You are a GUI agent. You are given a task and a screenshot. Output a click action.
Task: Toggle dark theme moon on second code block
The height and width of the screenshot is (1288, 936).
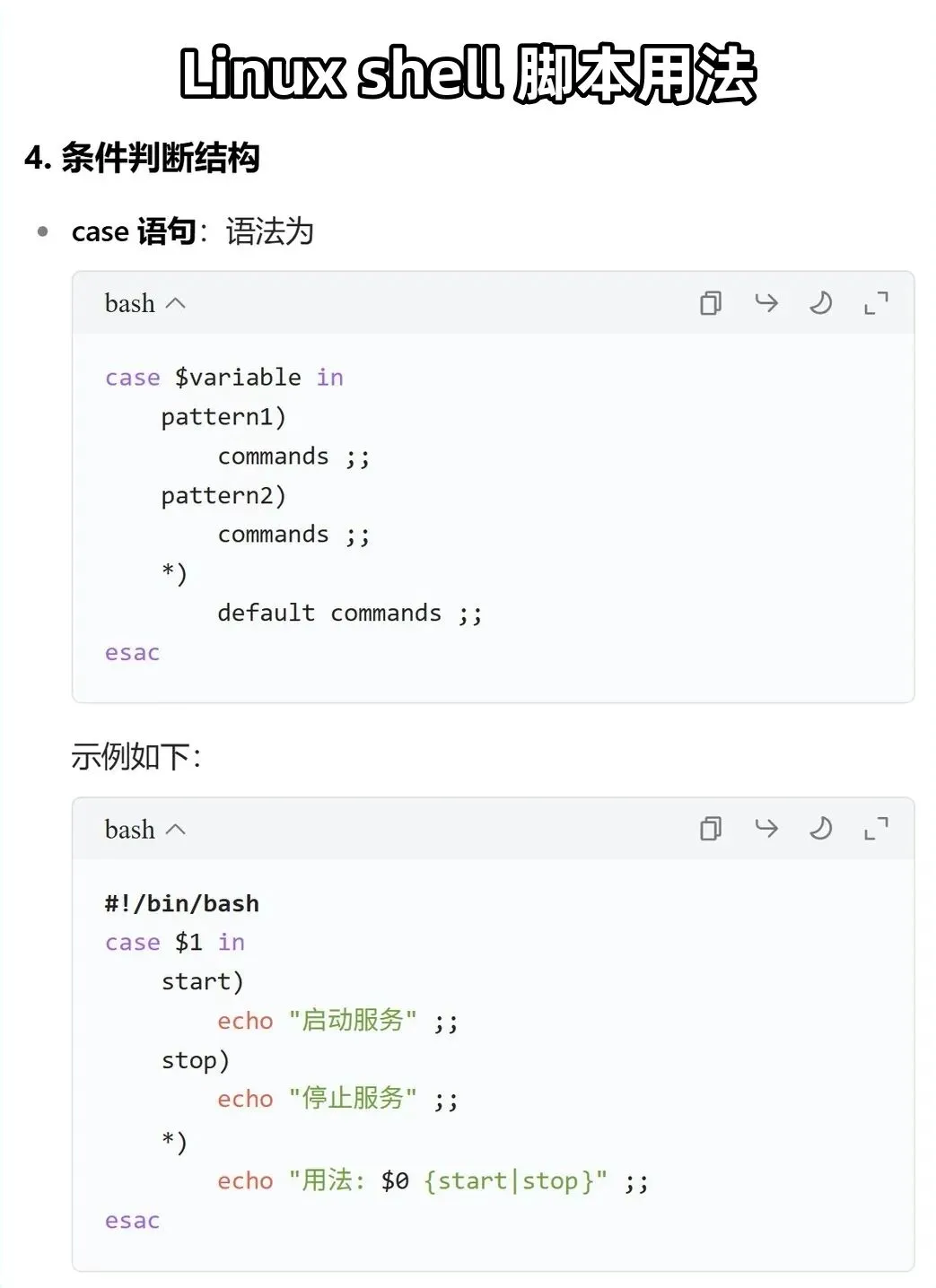tap(820, 828)
